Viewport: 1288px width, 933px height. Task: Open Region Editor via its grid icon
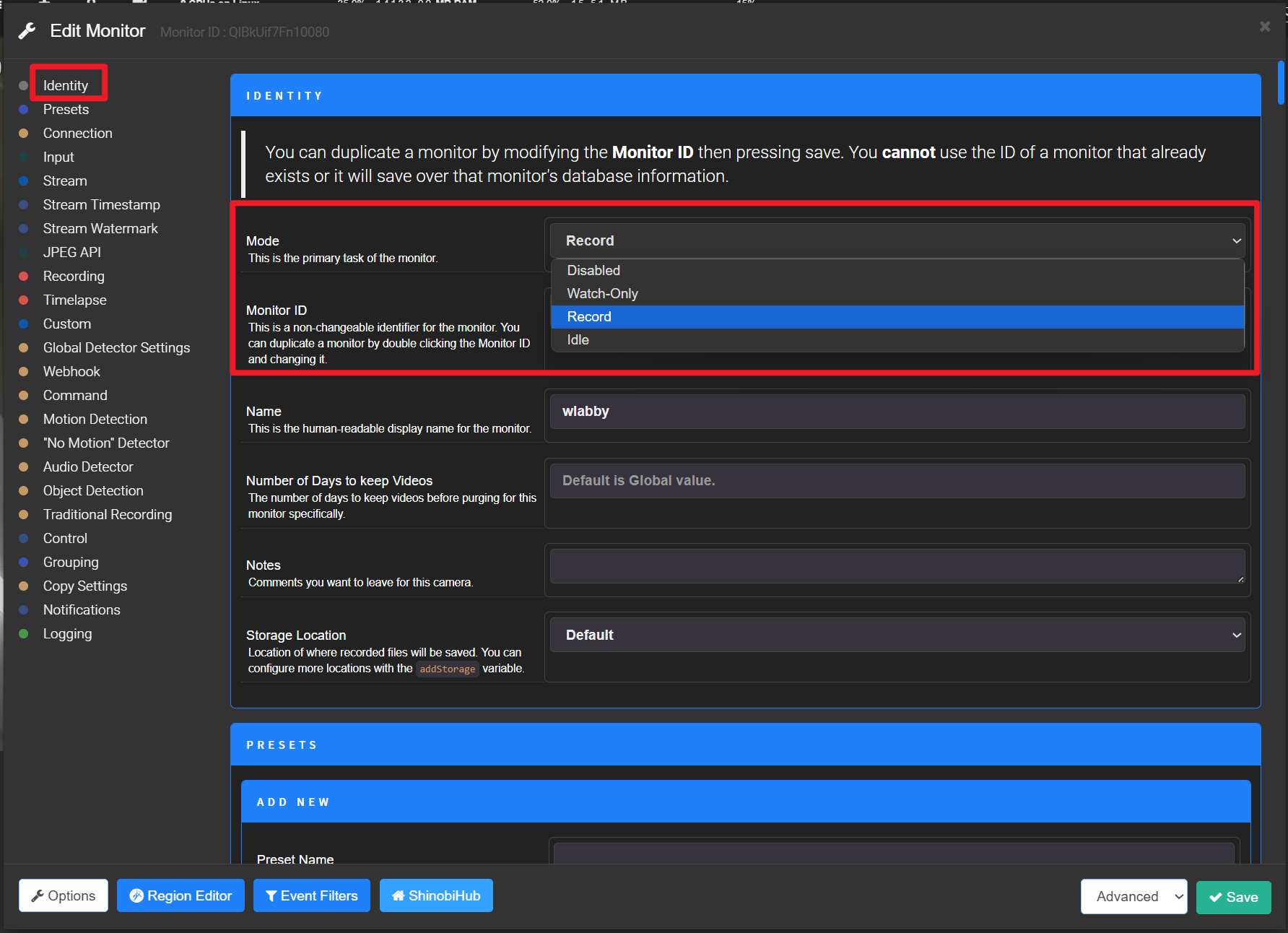click(136, 895)
